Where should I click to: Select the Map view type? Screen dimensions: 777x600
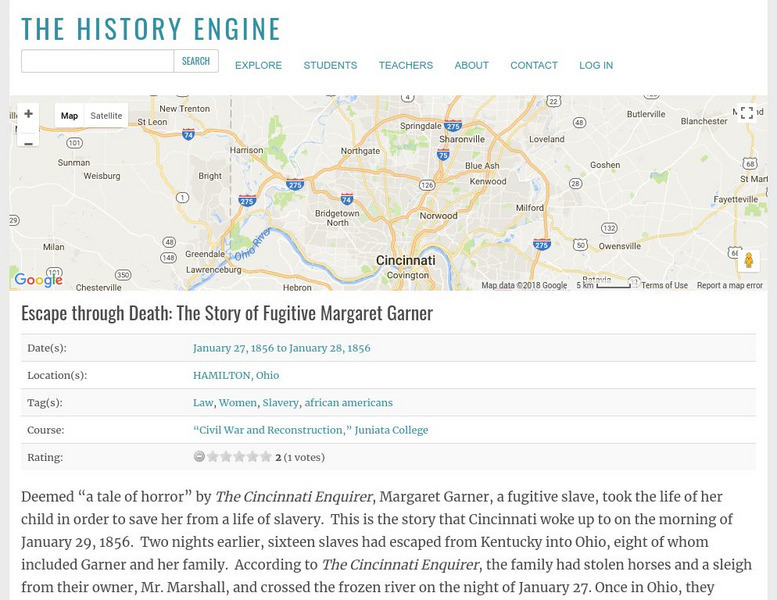point(69,116)
